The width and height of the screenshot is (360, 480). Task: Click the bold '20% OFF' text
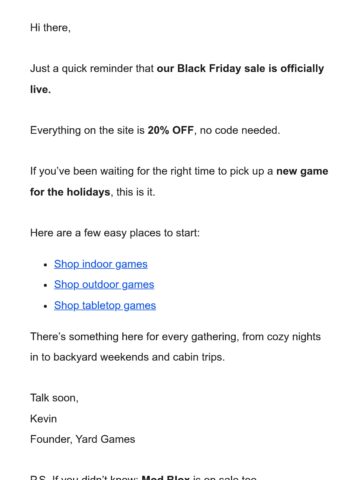(x=170, y=130)
